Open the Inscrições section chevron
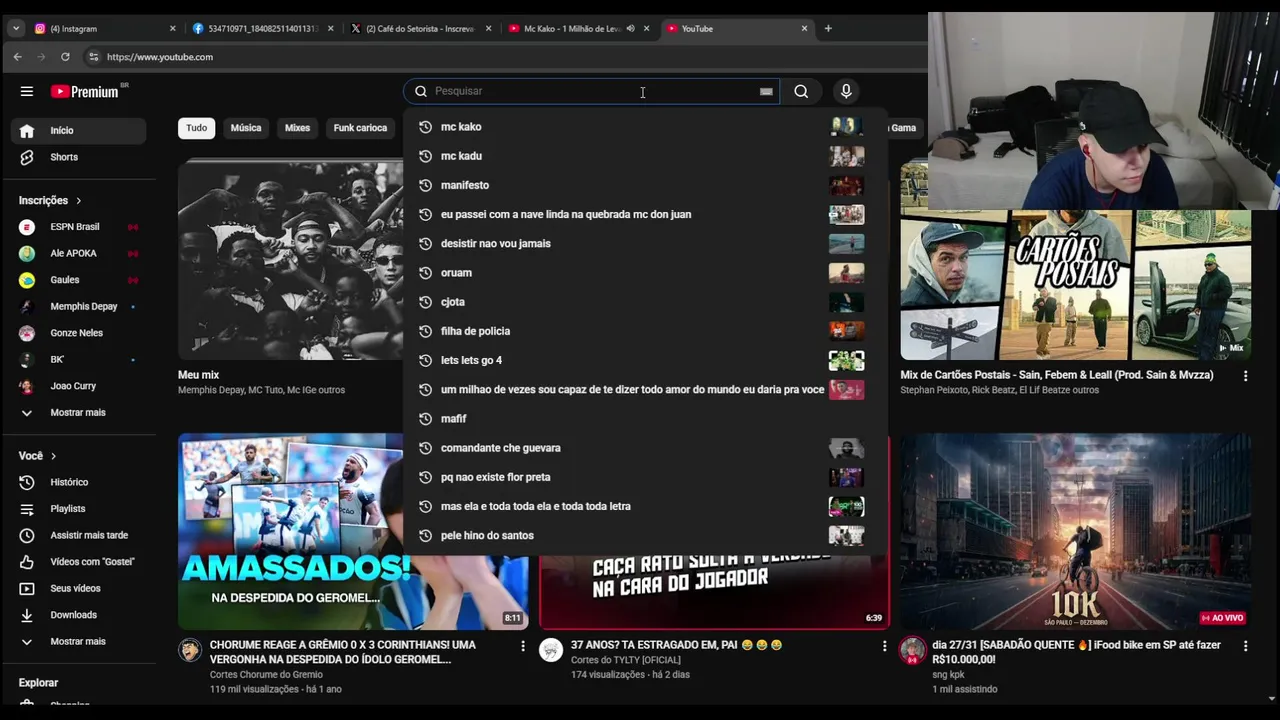 click(78, 201)
